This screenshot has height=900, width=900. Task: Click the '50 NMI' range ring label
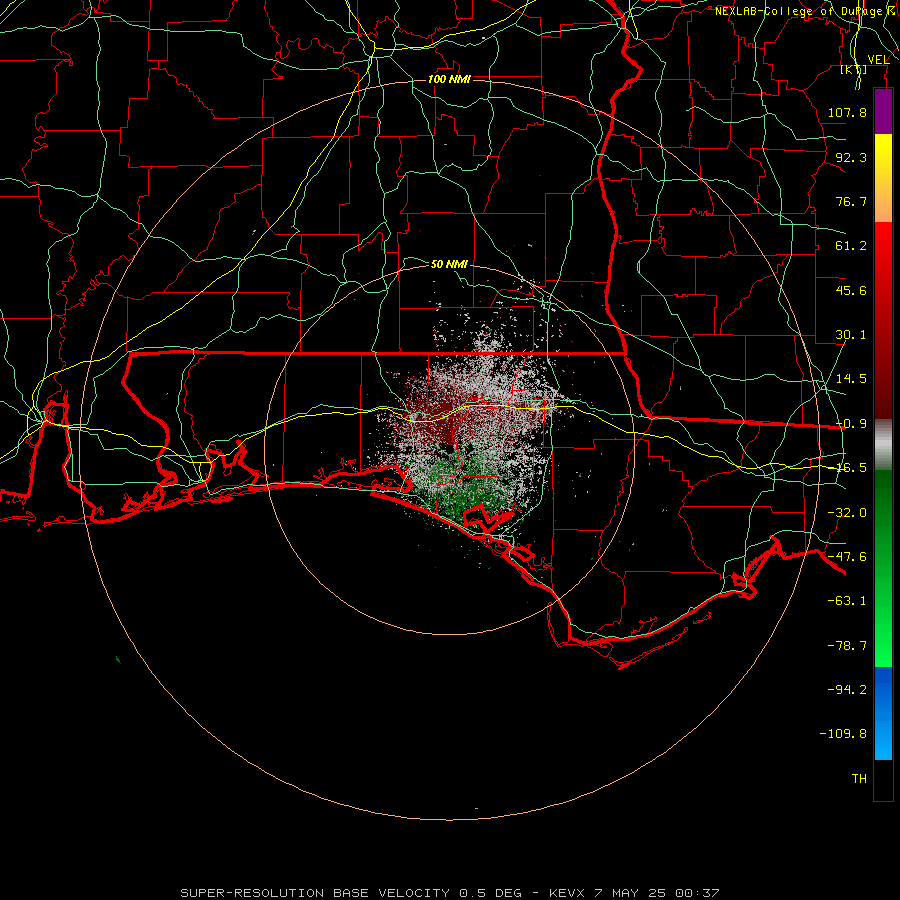[449, 264]
